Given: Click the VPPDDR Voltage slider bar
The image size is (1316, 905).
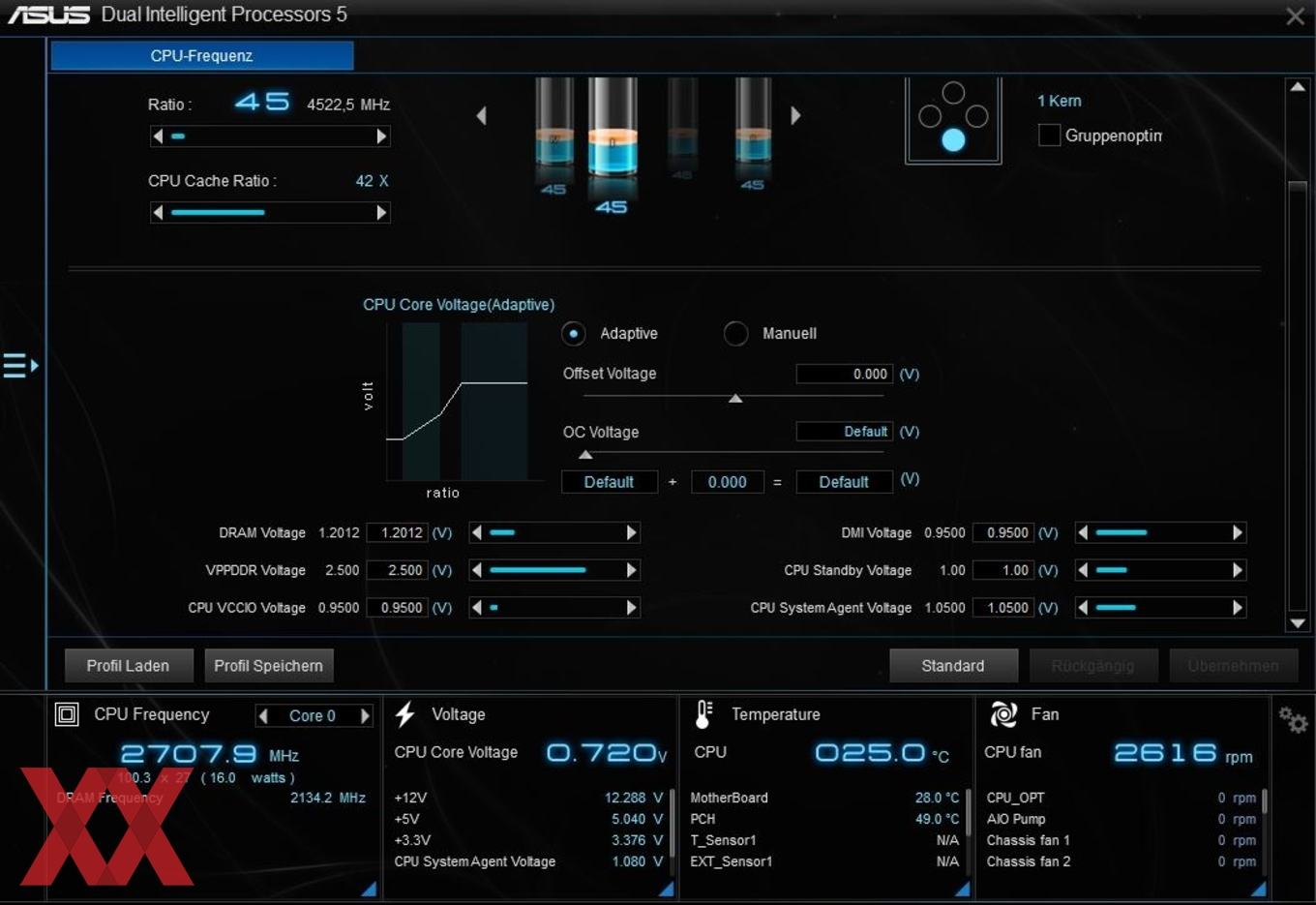Looking at the screenshot, I should (x=553, y=570).
